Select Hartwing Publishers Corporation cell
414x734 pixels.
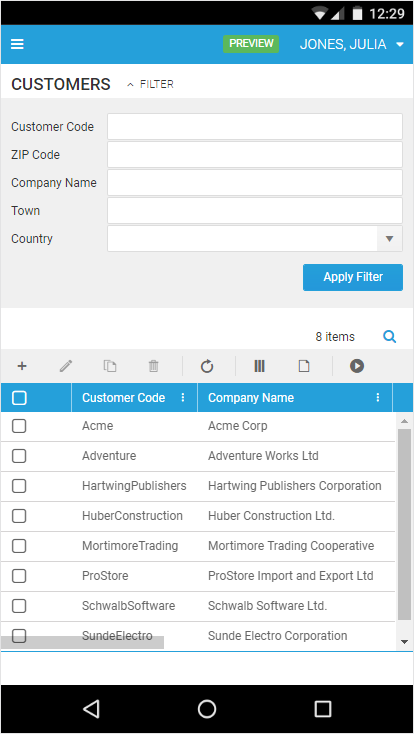pyautogui.click(x=296, y=486)
